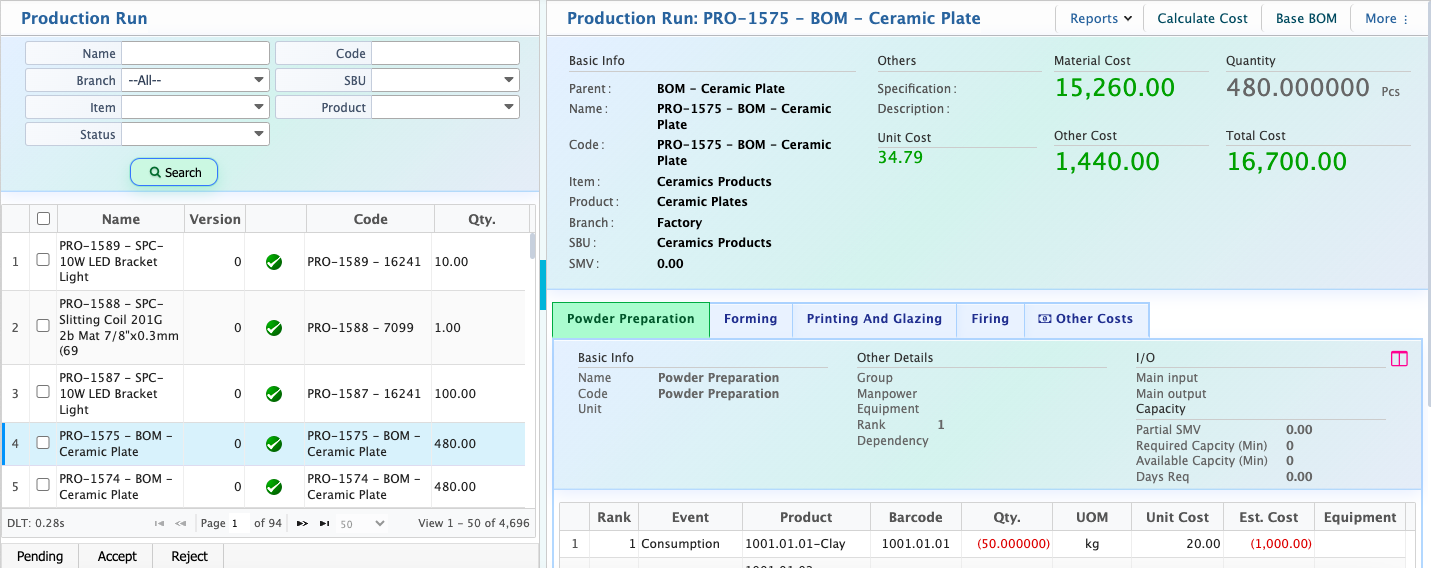The height and width of the screenshot is (568, 1431).
Task: Open the rows-per-page dropdown showing 50
Action: click(362, 523)
